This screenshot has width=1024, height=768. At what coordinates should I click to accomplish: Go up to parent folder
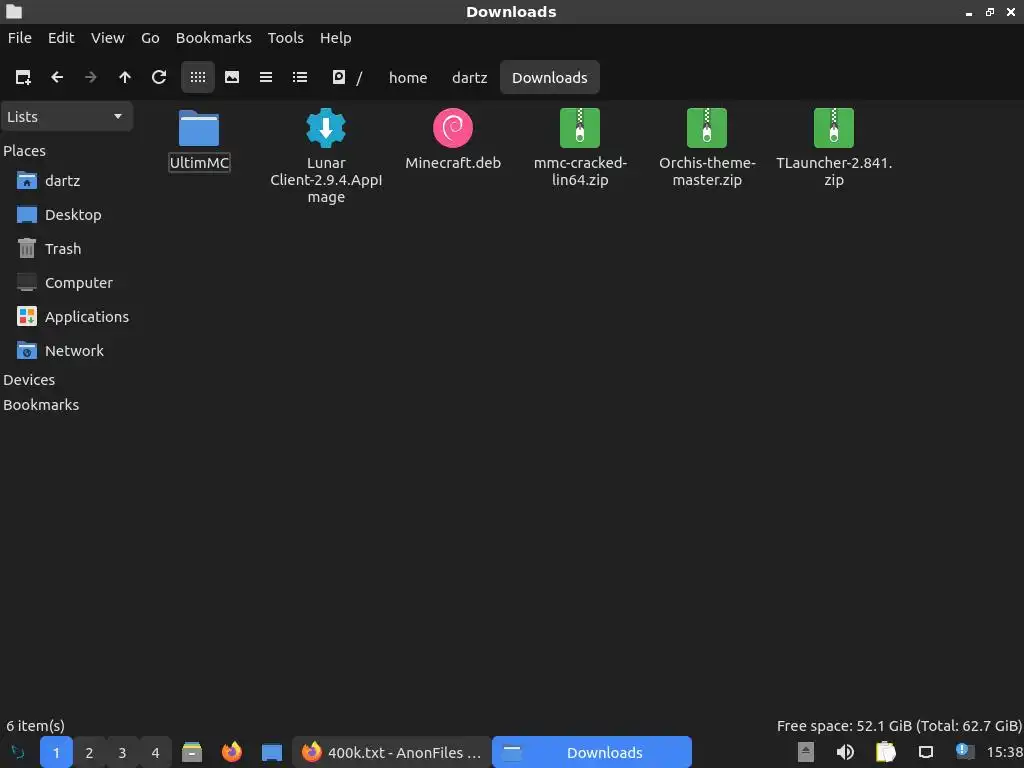coord(125,78)
